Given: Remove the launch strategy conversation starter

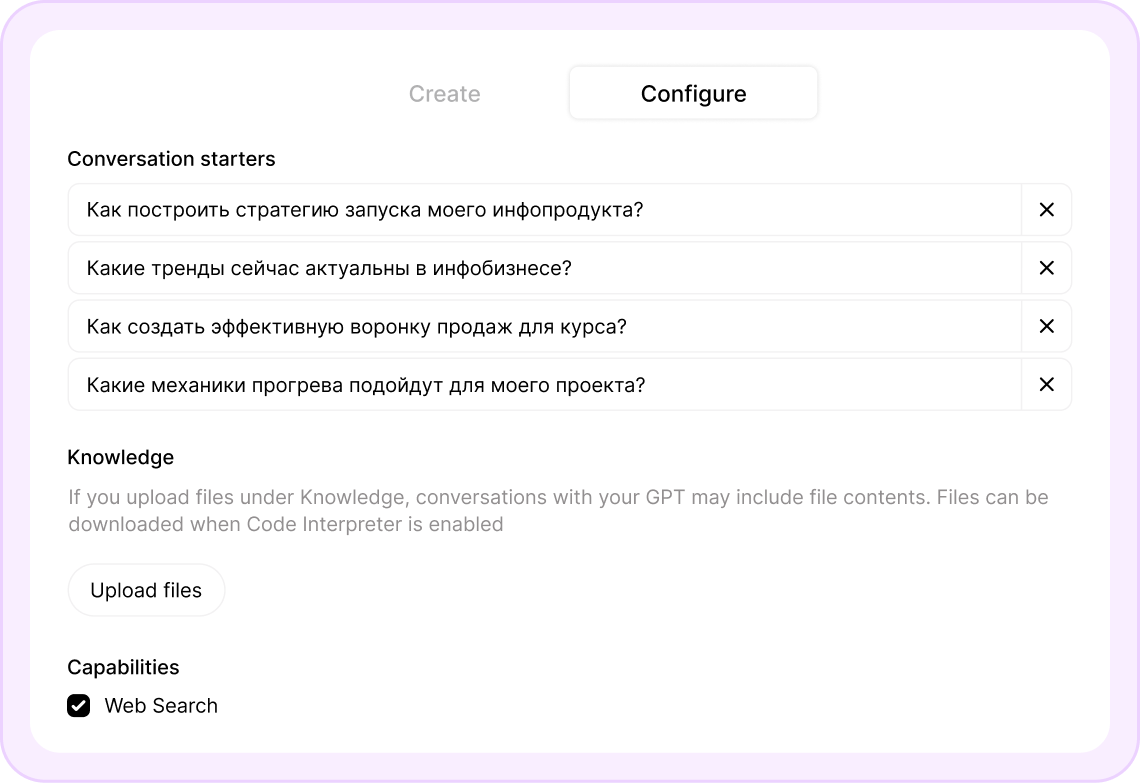Looking at the screenshot, I should pos(1046,210).
